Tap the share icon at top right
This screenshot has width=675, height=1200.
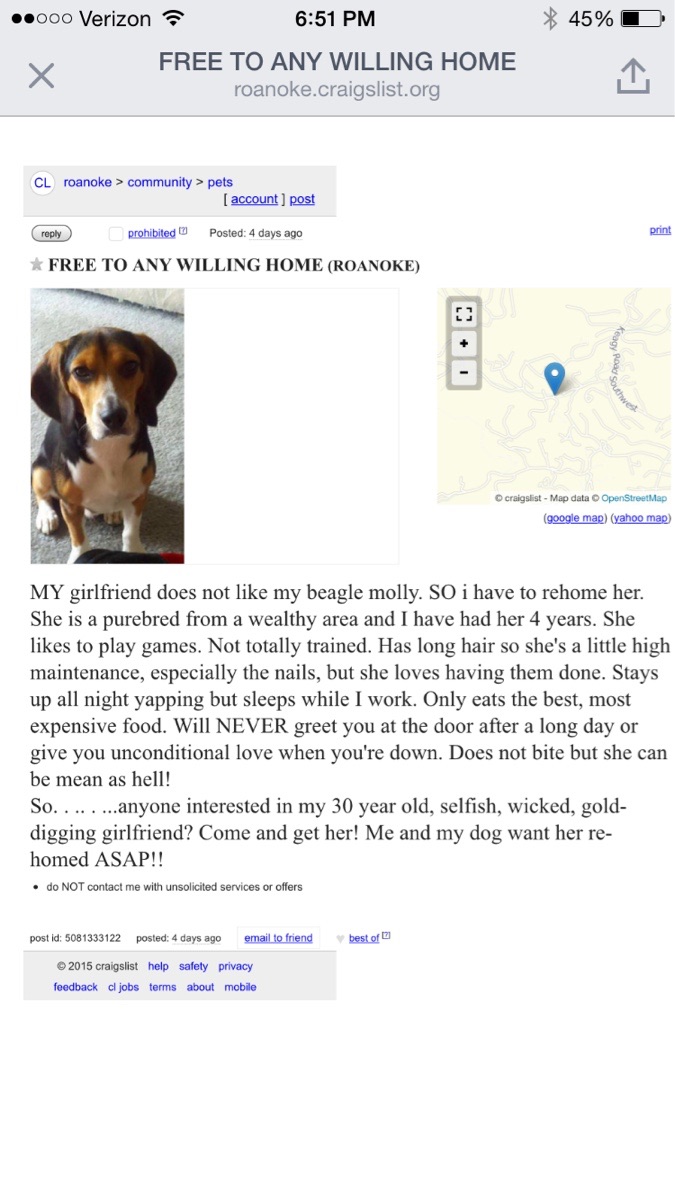coord(632,75)
